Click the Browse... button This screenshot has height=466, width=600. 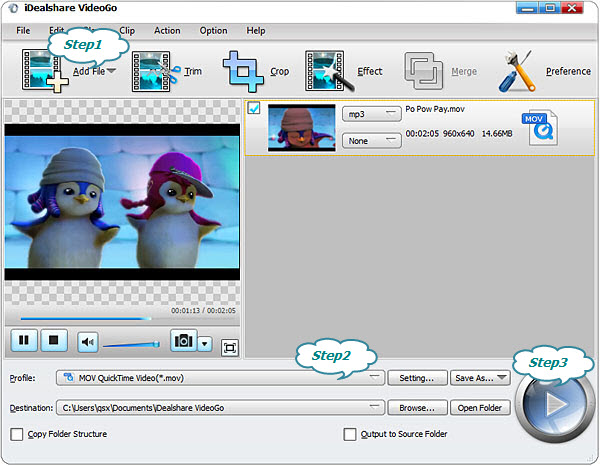[x=417, y=408]
